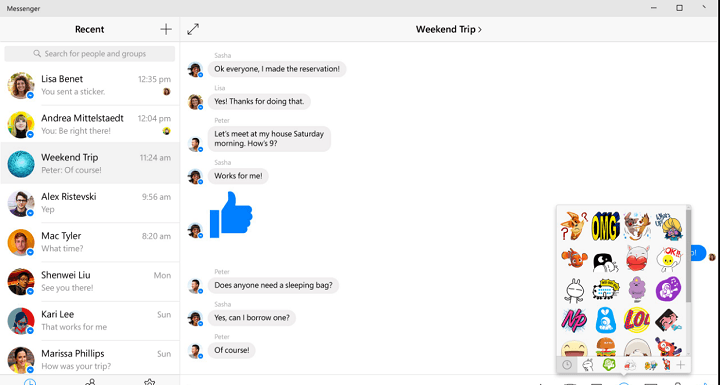Open Alex Ristevski conversation
720x385 pixels.
[90, 203]
